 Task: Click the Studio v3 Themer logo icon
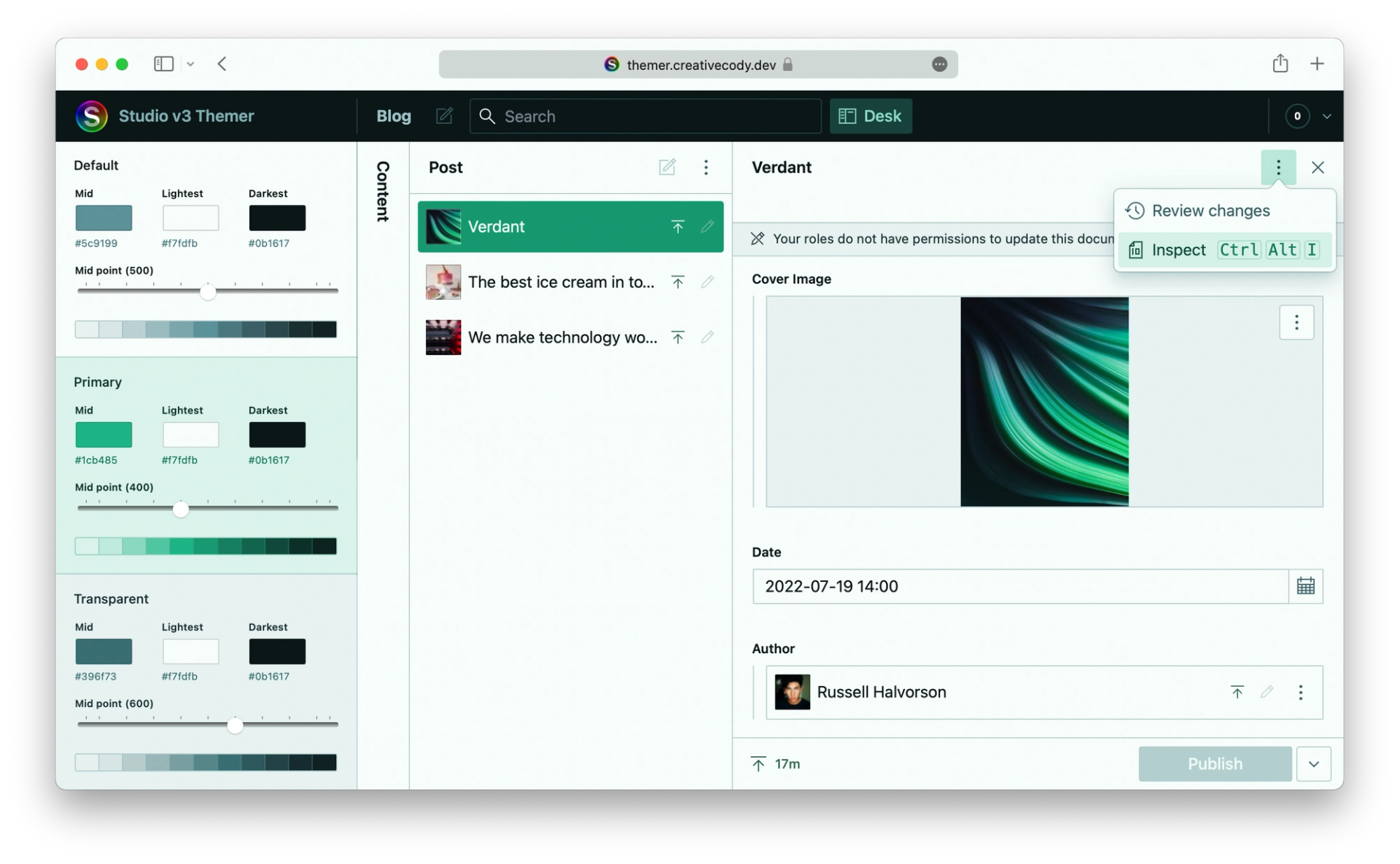[92, 116]
